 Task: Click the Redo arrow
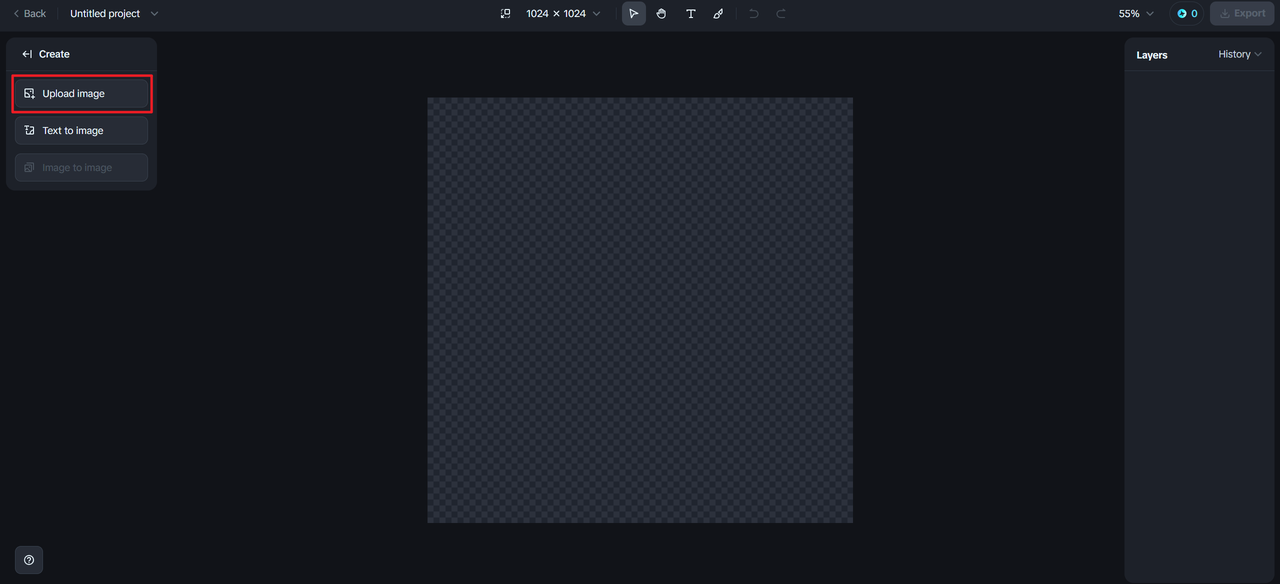[x=781, y=14]
